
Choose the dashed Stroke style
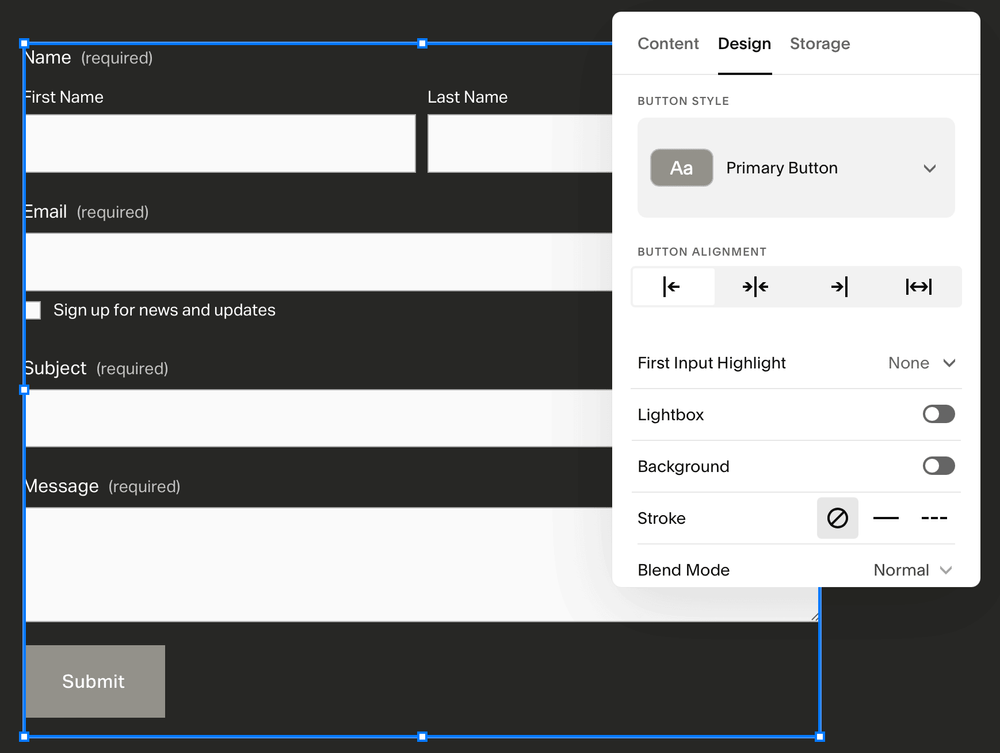pos(933,518)
